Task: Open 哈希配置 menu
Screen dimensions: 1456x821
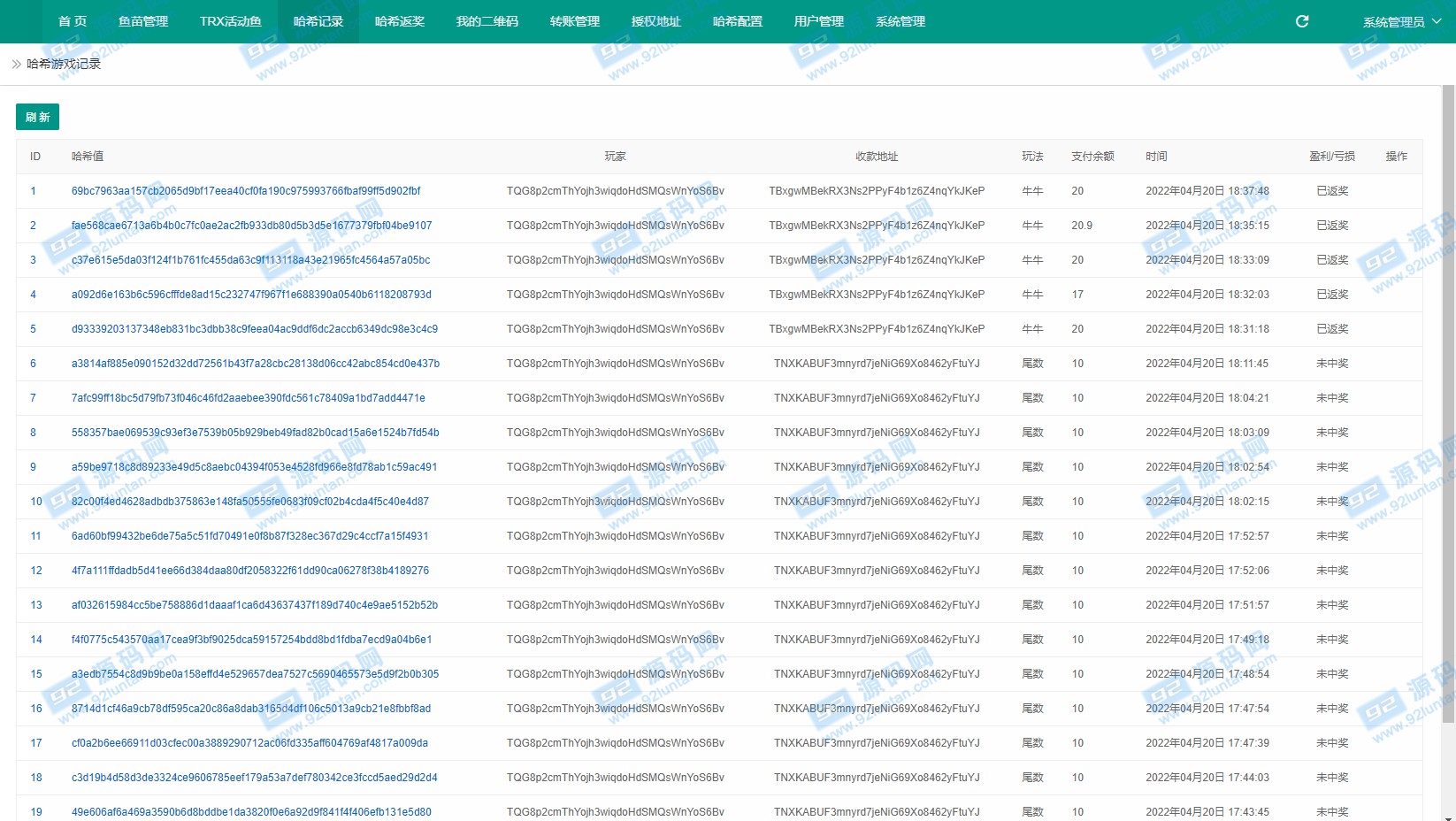Action: 738,21
